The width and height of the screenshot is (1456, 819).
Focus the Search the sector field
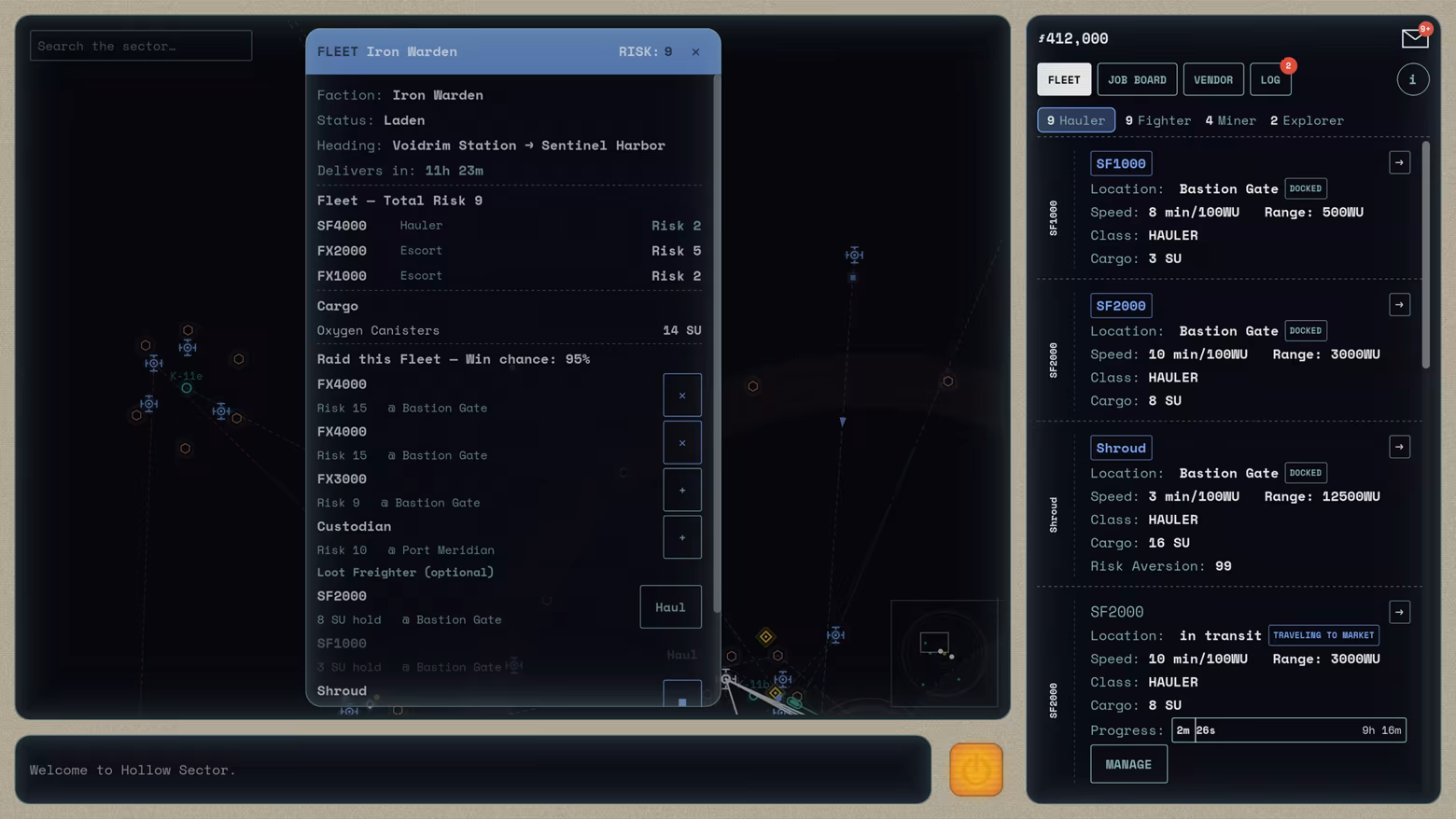(x=141, y=46)
